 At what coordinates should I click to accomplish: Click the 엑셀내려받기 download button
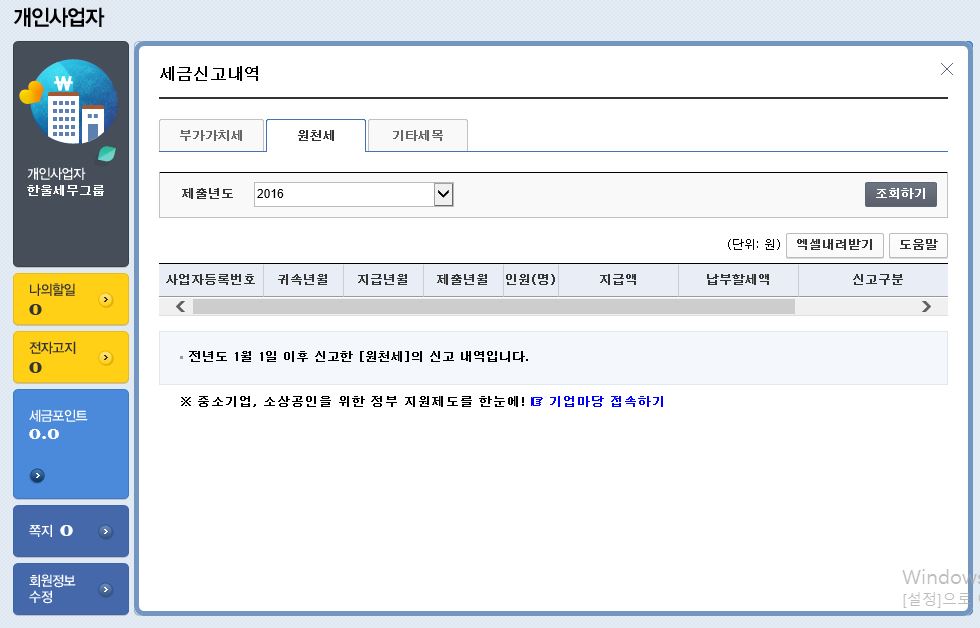(835, 245)
